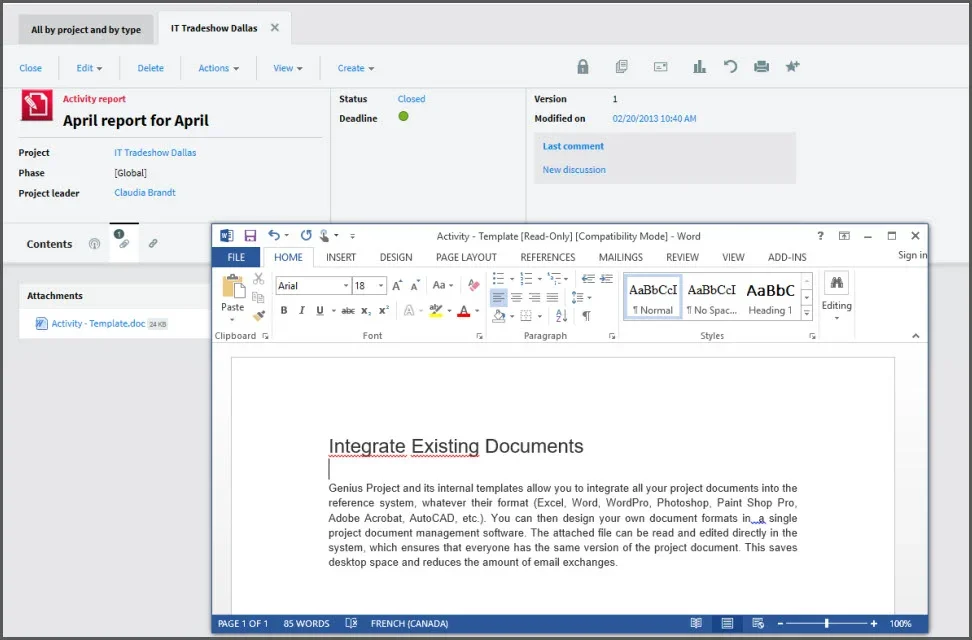The height and width of the screenshot is (640, 972).
Task: Toggle align left paragraph button
Action: [x=498, y=297]
